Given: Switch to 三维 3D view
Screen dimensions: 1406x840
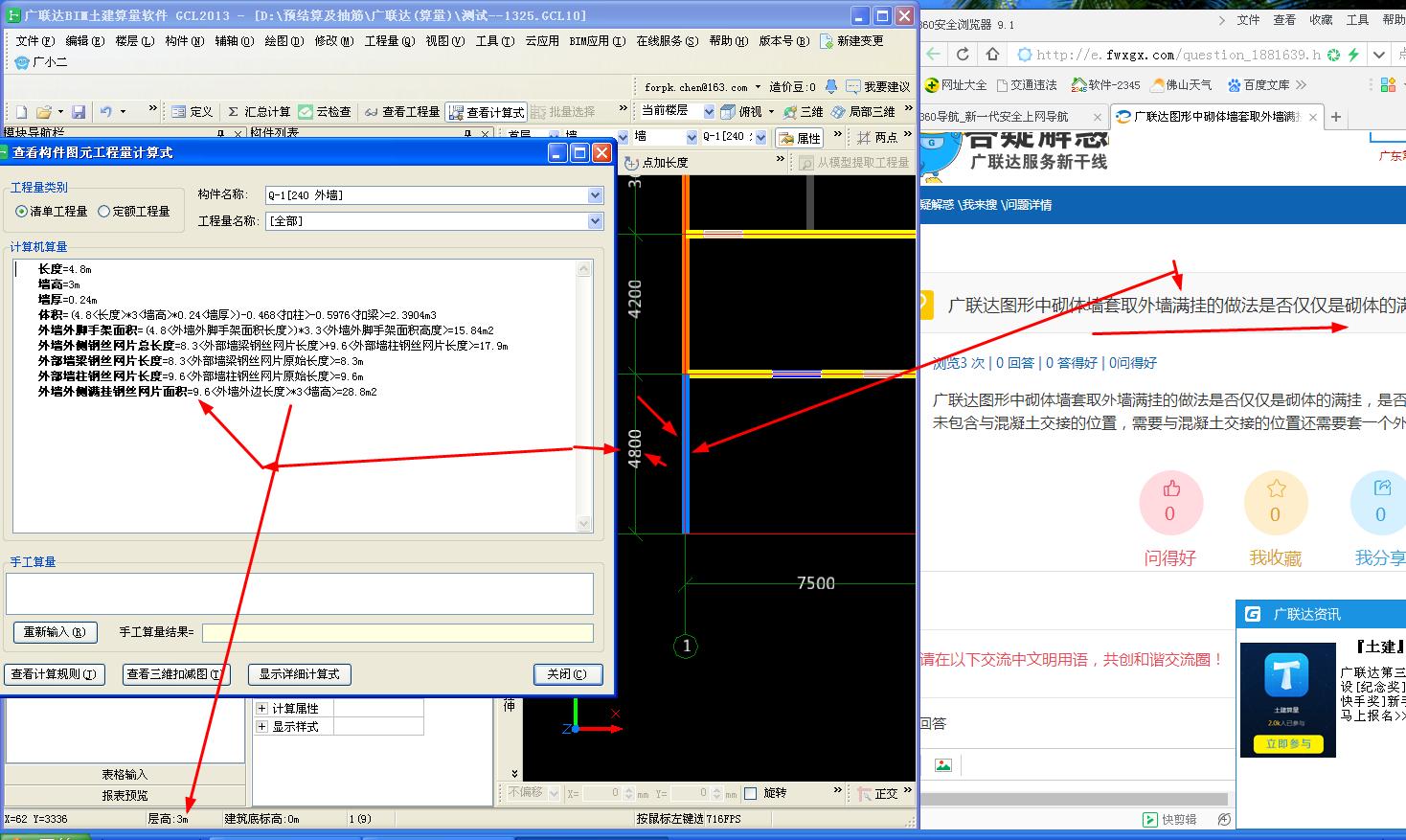Looking at the screenshot, I should [x=803, y=112].
